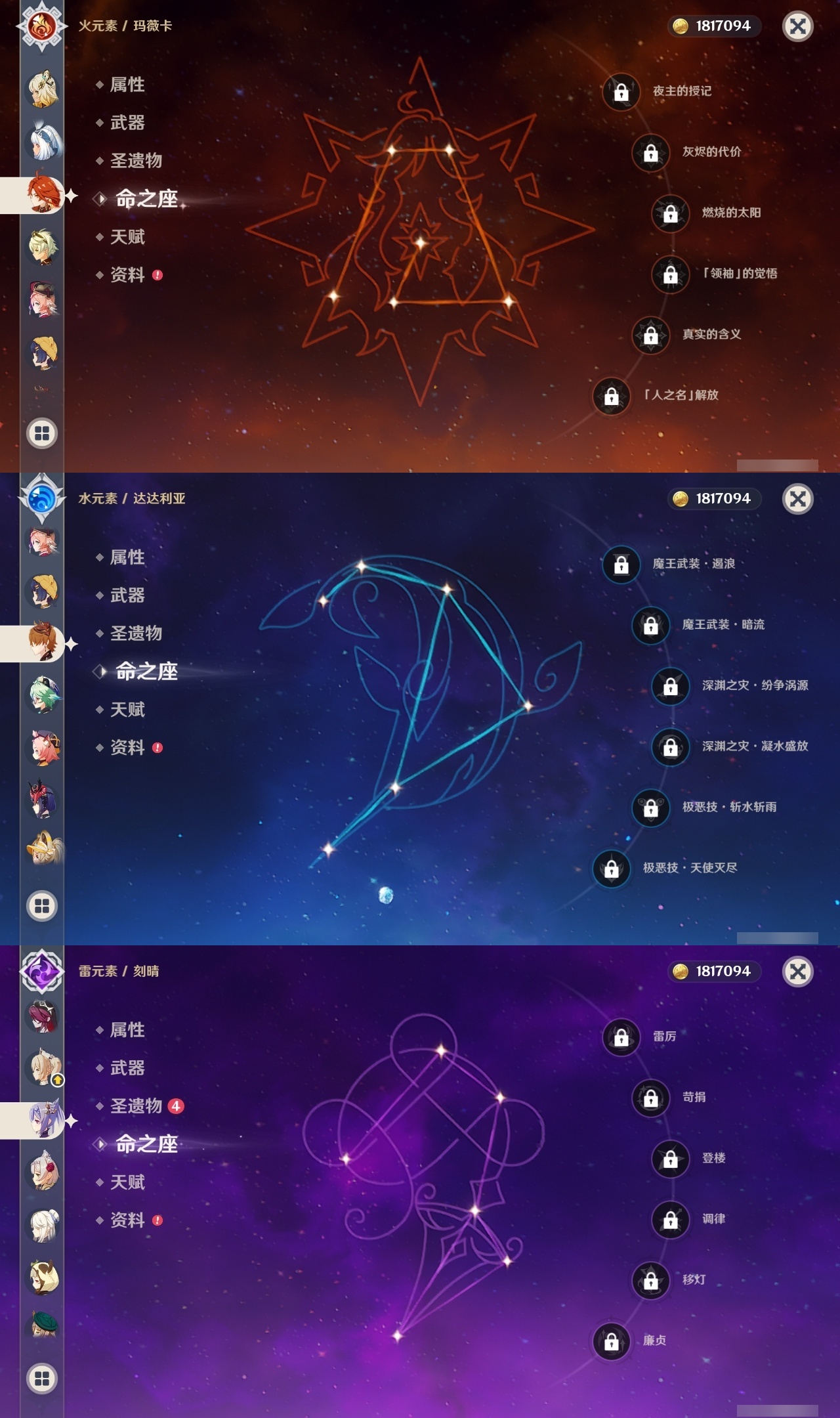Select the Pyro element emblem icon
Image resolution: width=840 pixels, height=1418 pixels.
42,26
